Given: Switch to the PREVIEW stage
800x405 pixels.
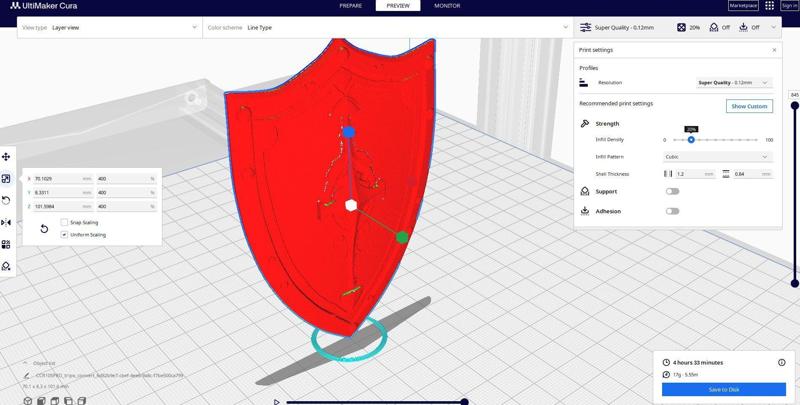Looking at the screenshot, I should point(398,6).
